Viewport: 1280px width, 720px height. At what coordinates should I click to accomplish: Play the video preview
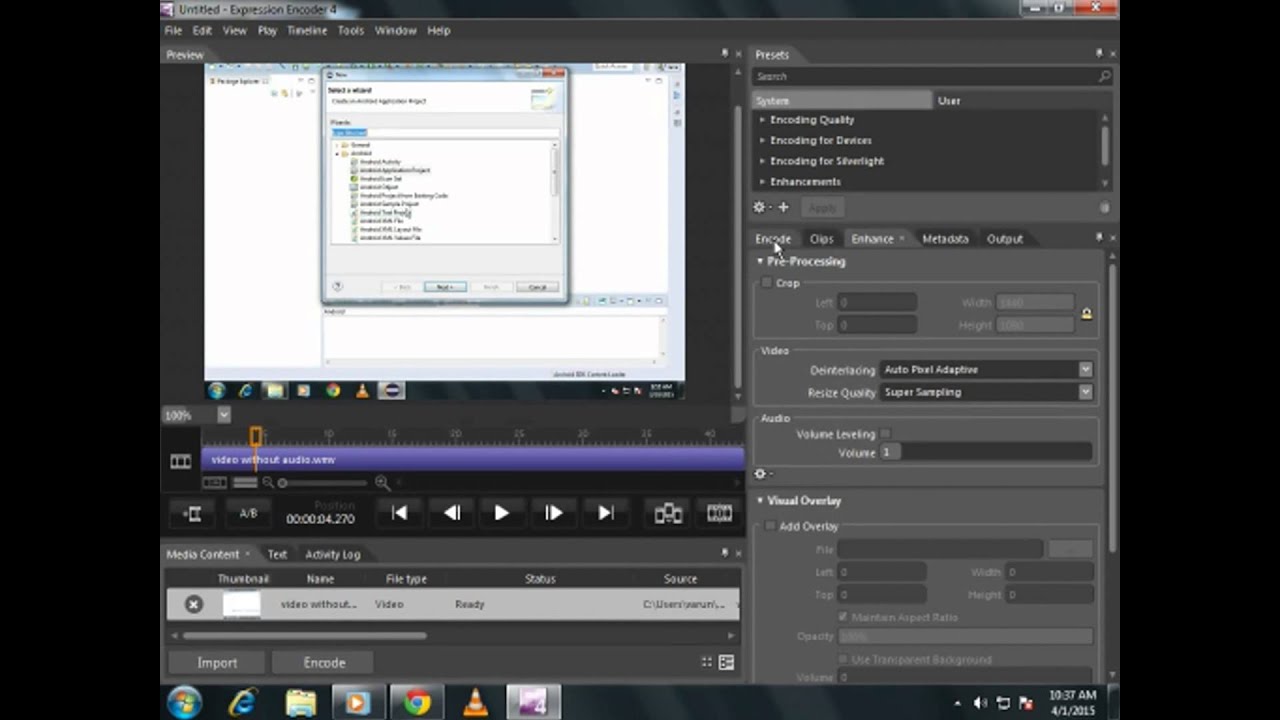pos(501,513)
